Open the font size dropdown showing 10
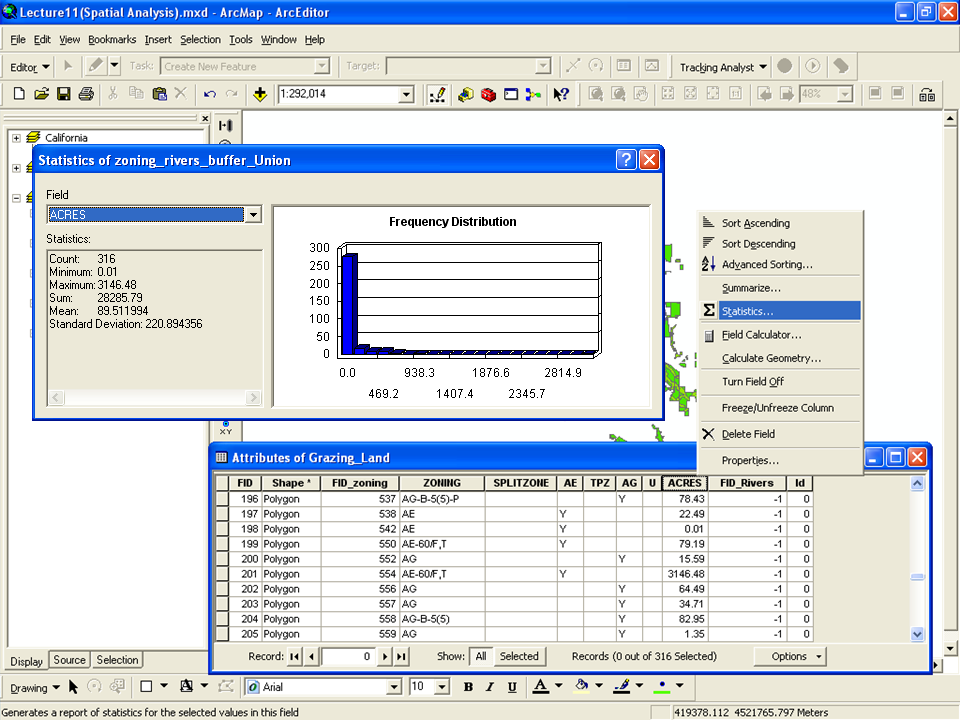960x720 pixels. pos(442,688)
